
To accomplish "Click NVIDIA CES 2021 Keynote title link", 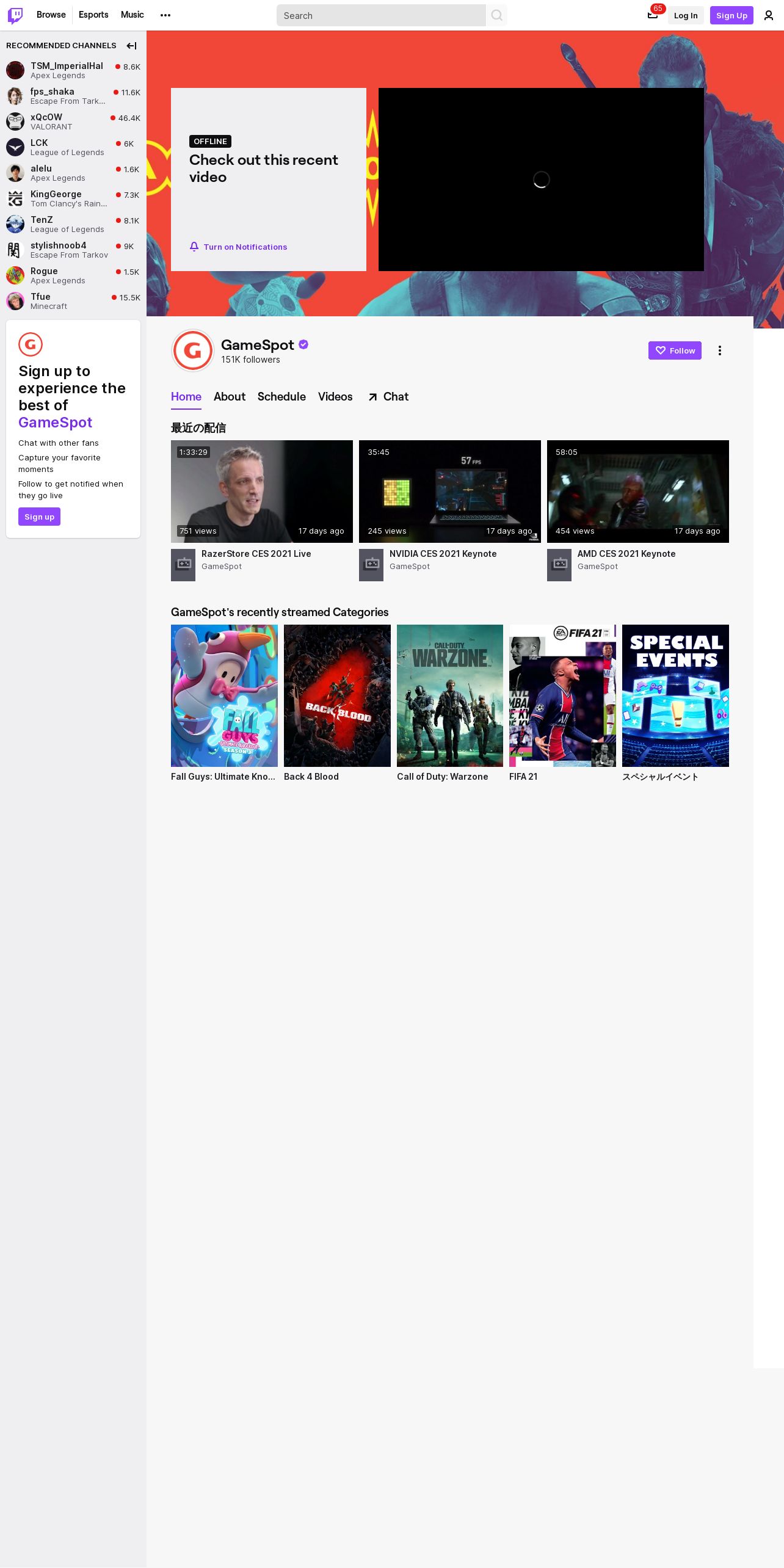I will pos(443,554).
